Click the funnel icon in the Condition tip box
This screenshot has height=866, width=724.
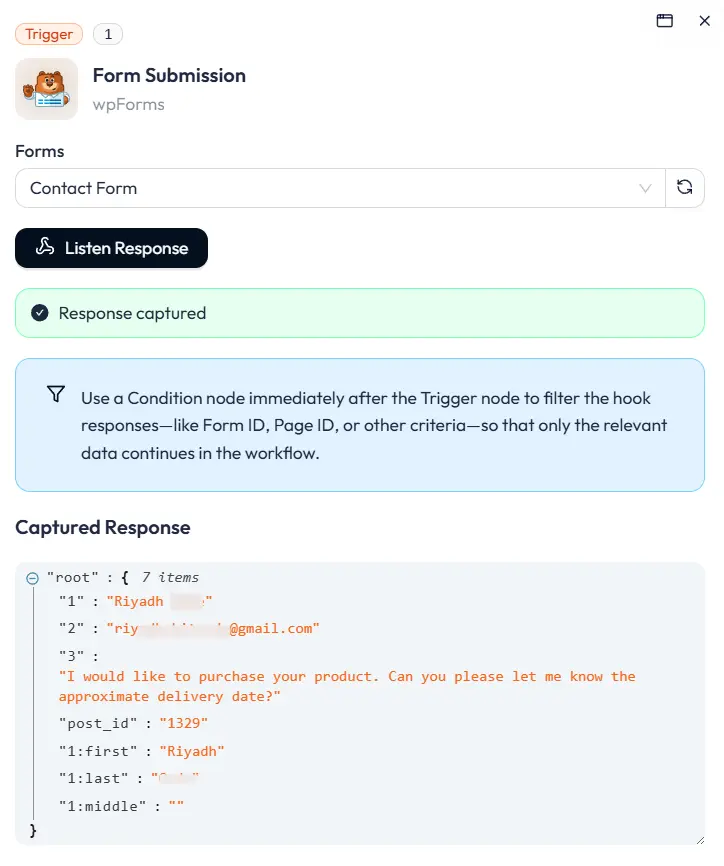click(x=56, y=394)
